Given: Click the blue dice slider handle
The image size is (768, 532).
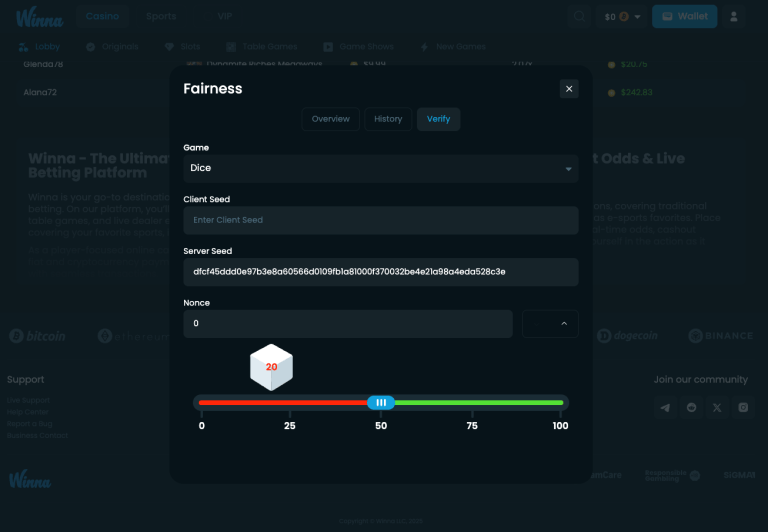Looking at the screenshot, I should point(381,402).
